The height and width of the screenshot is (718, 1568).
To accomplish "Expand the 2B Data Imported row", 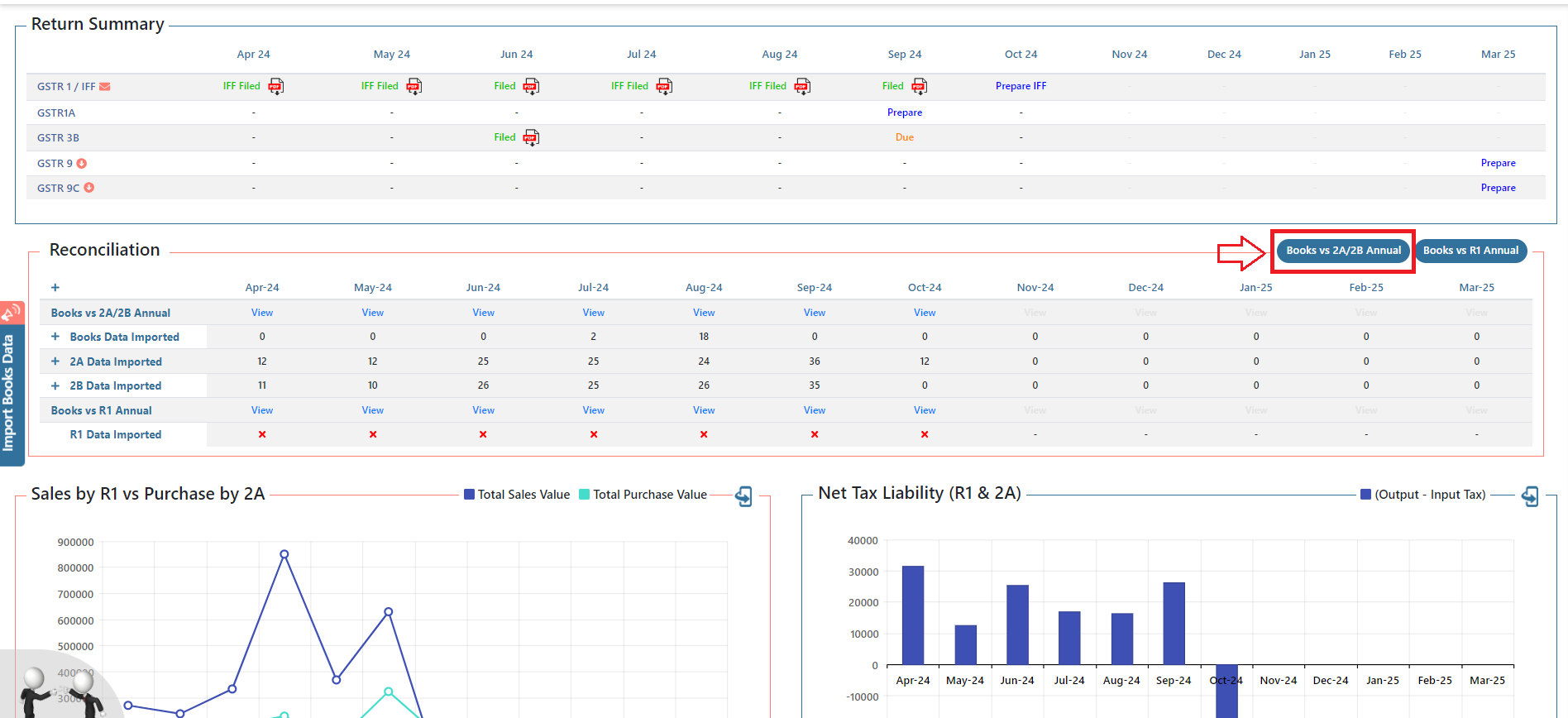I will click(x=55, y=385).
